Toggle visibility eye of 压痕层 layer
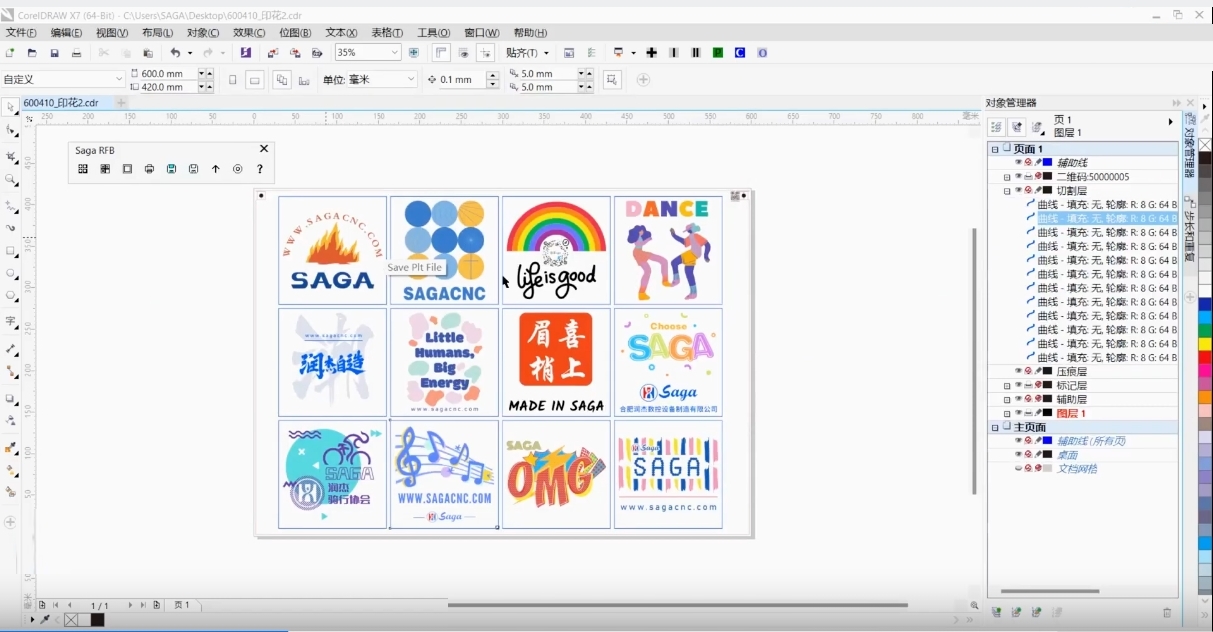 [x=1019, y=371]
